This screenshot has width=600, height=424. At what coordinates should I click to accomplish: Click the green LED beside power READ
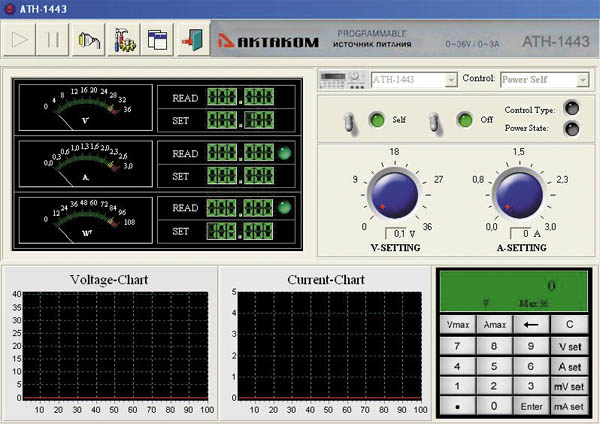tap(285, 207)
